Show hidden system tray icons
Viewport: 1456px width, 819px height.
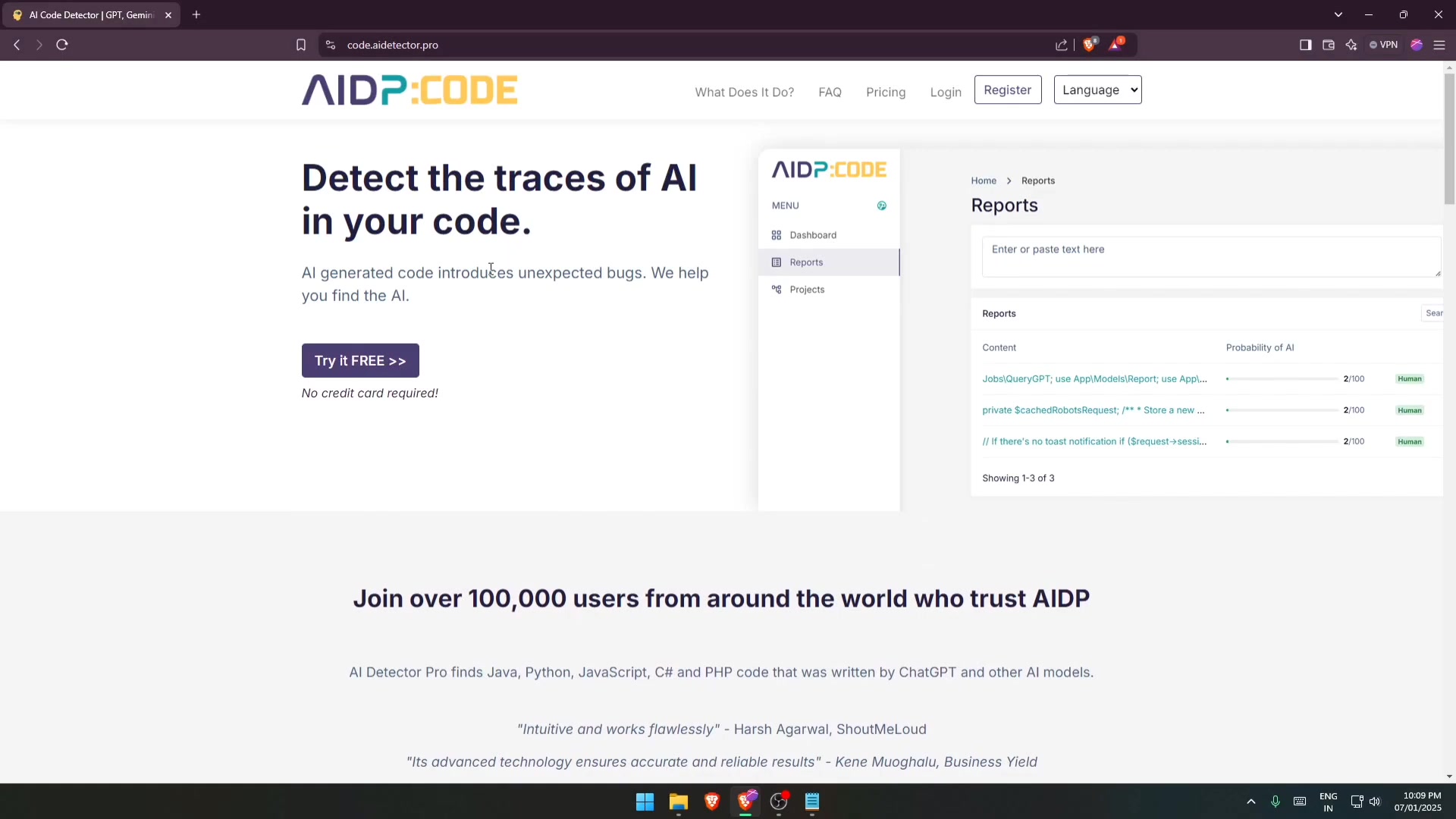click(1251, 802)
